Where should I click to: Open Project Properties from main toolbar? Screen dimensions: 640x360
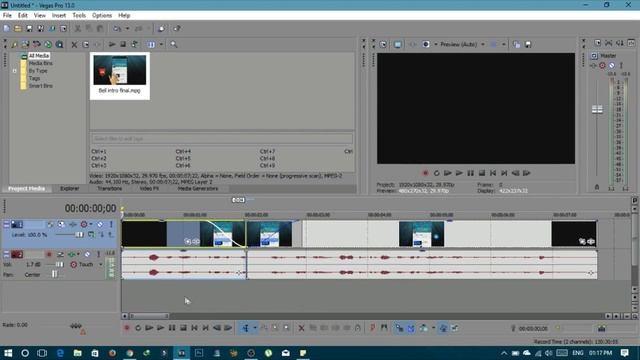point(64,29)
